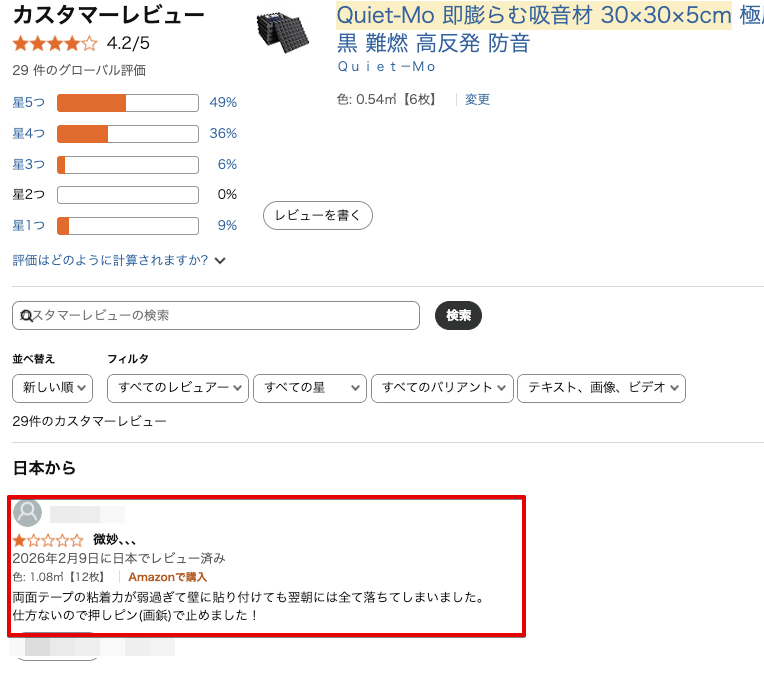Click the Amazonで購入 verified purchase label
Image resolution: width=764 pixels, height=681 pixels.
[x=168, y=577]
